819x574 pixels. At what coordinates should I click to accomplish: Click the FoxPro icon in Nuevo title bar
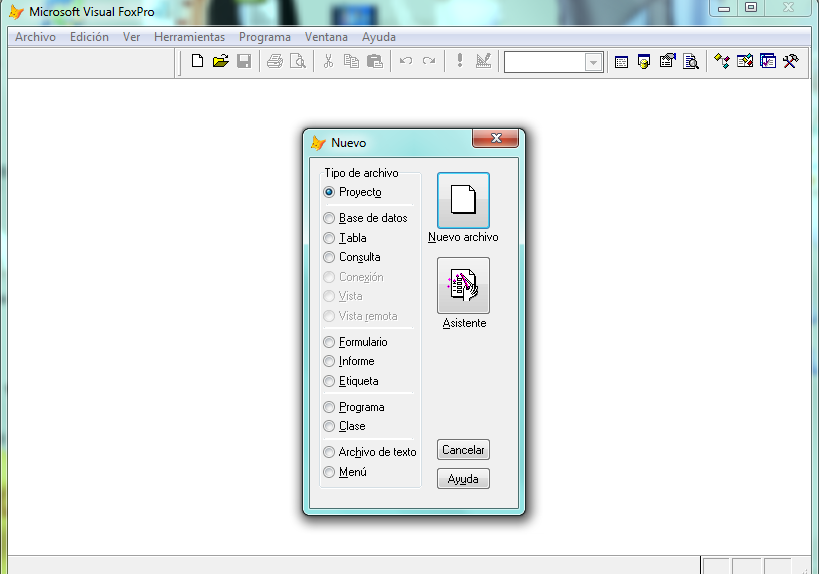[x=318, y=143]
